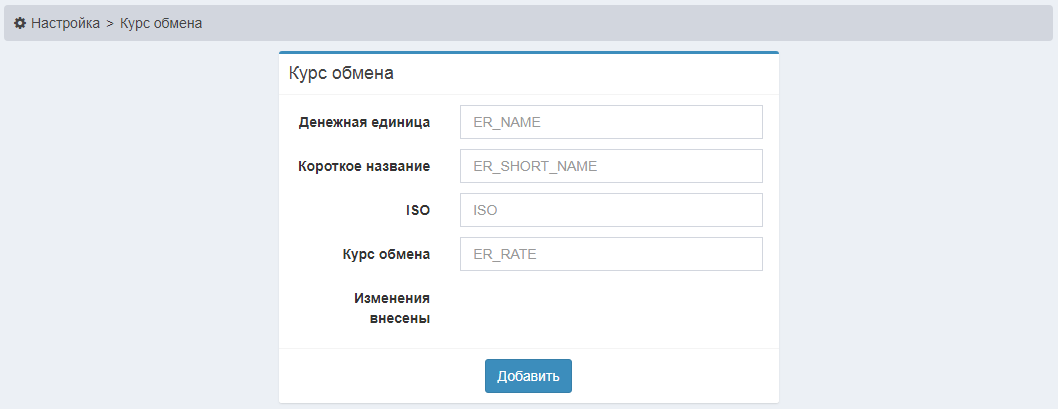This screenshot has height=409, width=1058.
Task: Select Курс обмена in the breadcrumb bar
Action: coord(161,23)
